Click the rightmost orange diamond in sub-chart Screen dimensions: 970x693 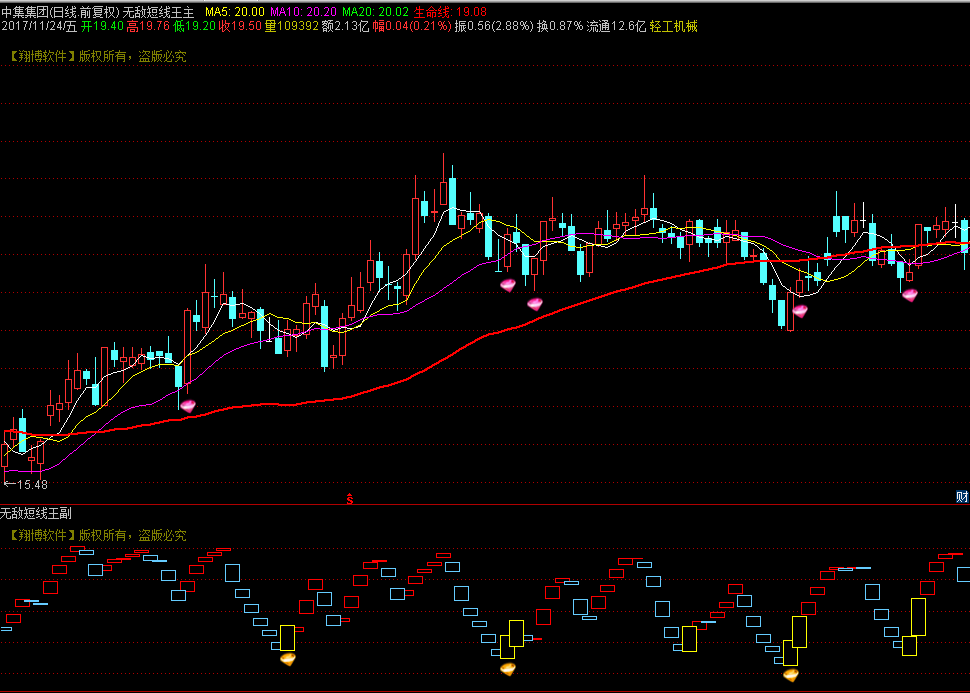[791, 674]
